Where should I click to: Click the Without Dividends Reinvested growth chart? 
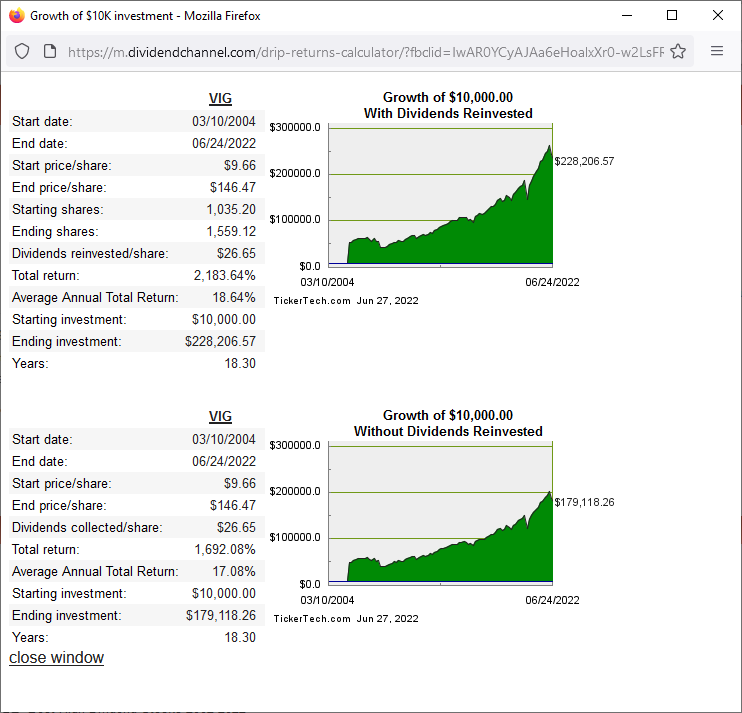440,514
